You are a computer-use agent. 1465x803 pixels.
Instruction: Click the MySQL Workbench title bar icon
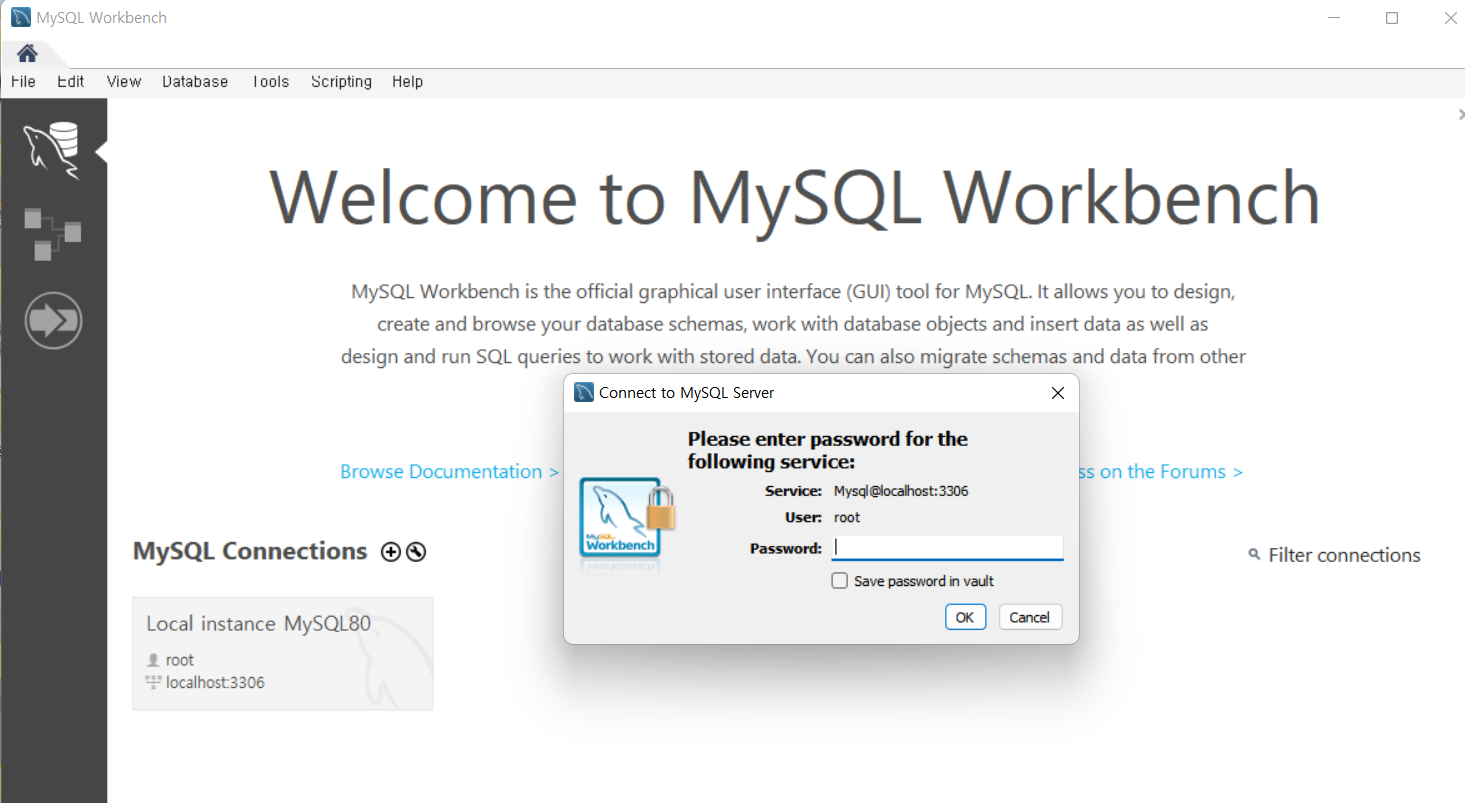[x=20, y=17]
